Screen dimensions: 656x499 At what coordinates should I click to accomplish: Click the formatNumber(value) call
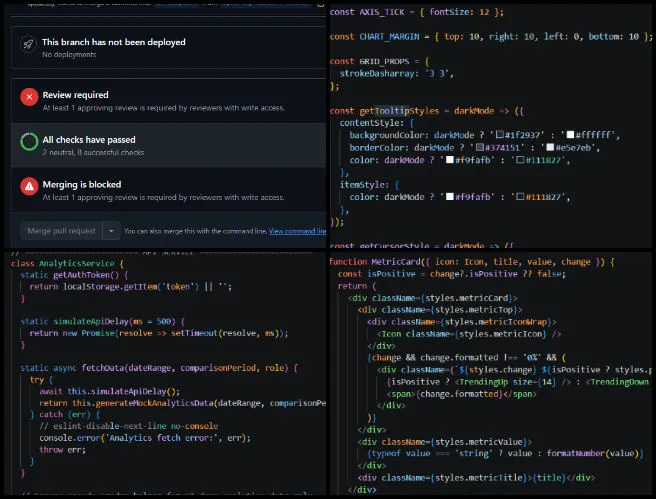[x=592, y=453]
